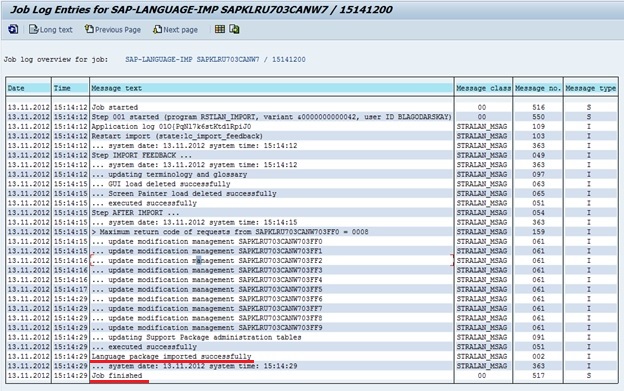Click message number 054 cell
The height and width of the screenshot is (391, 624).
tap(538, 212)
